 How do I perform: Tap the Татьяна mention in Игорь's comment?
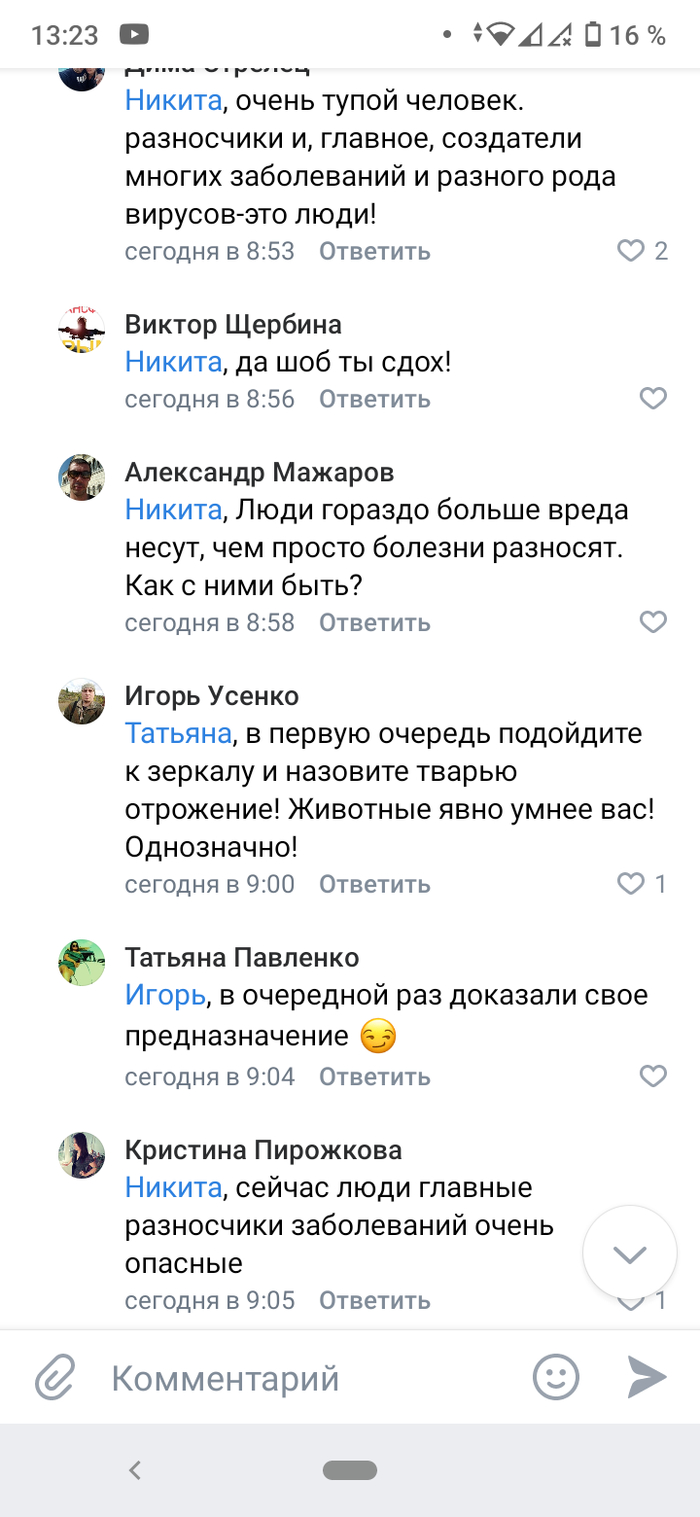[x=178, y=734]
